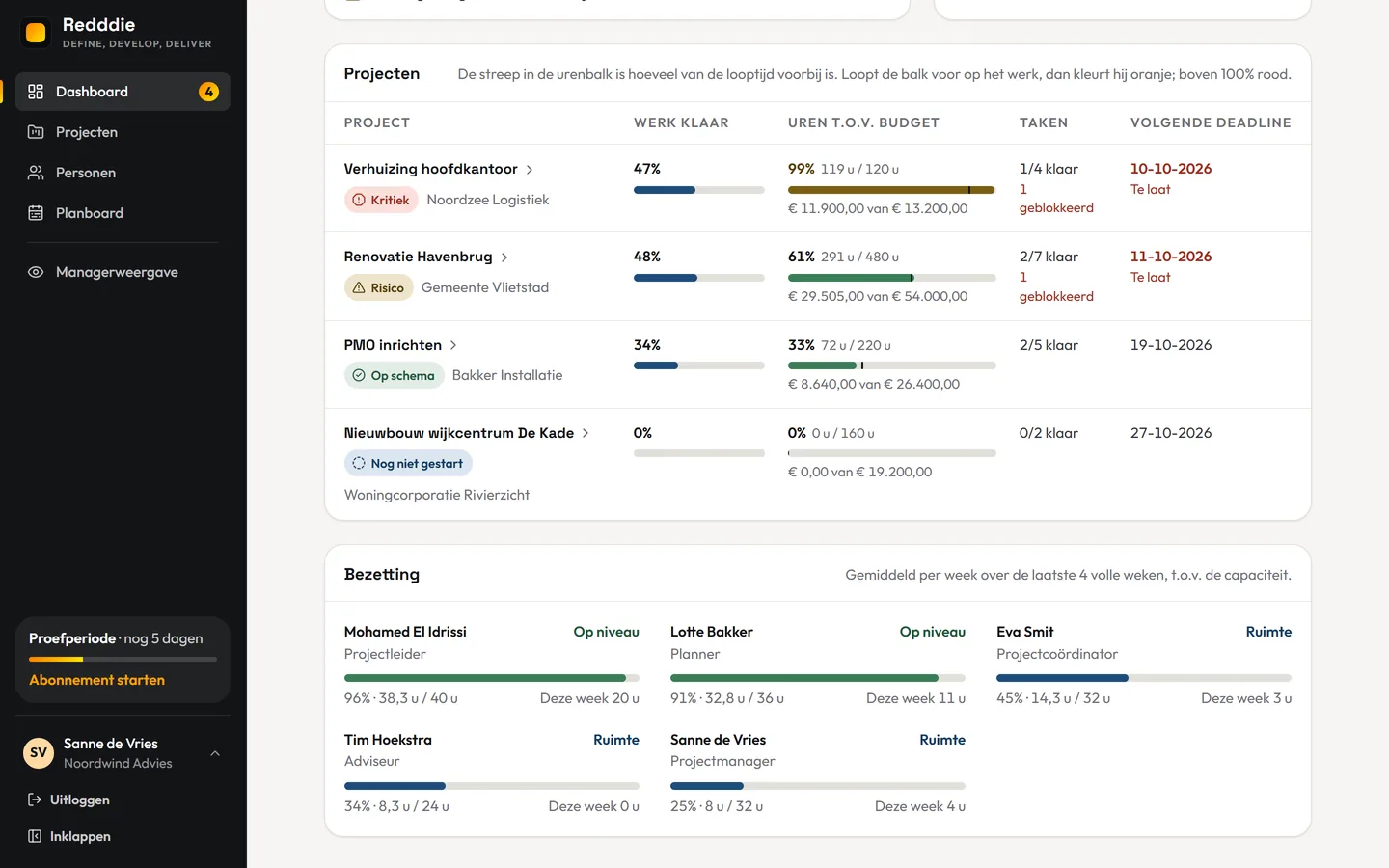Viewport: 1389px width, 868px height.
Task: Click the Nog niet gestart badge
Action: [x=408, y=463]
